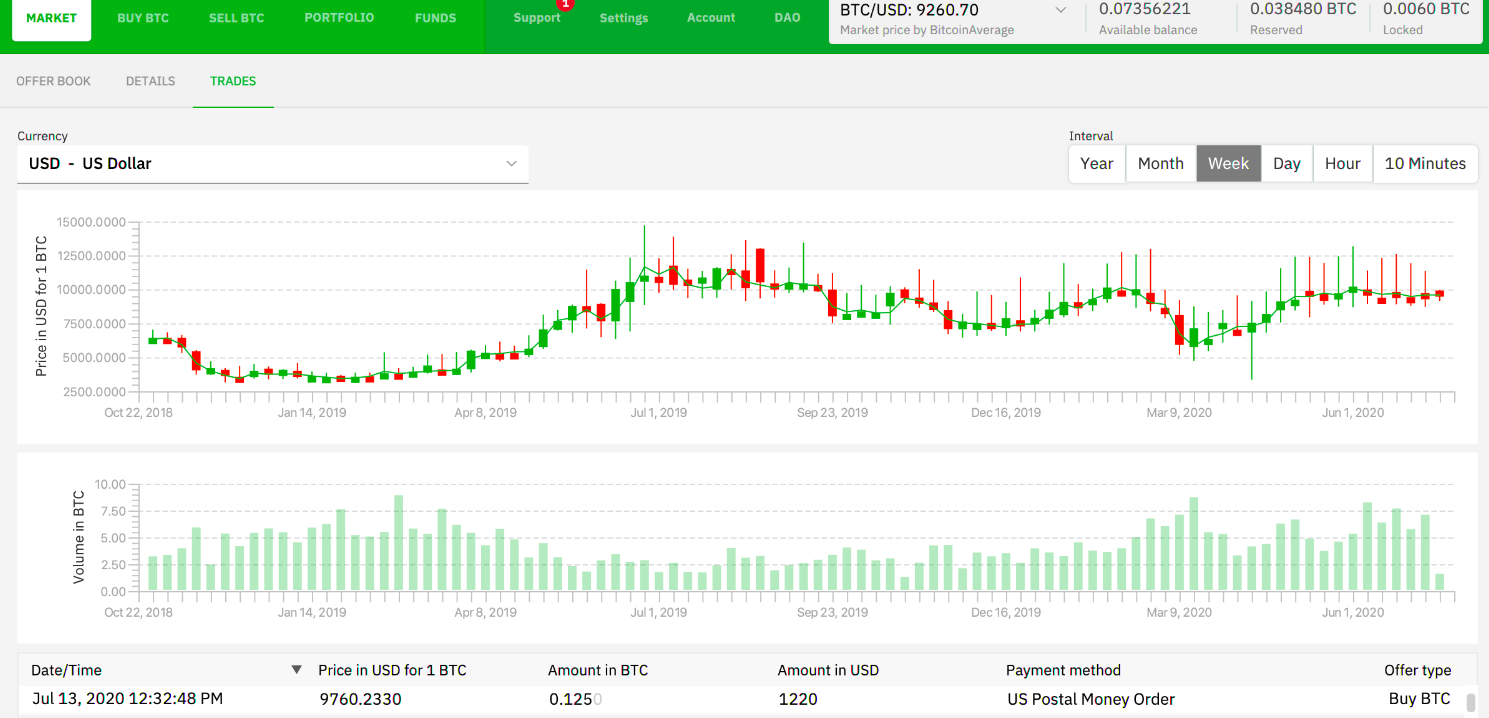Select the Week interval button
1489x718 pixels.
coord(1228,163)
